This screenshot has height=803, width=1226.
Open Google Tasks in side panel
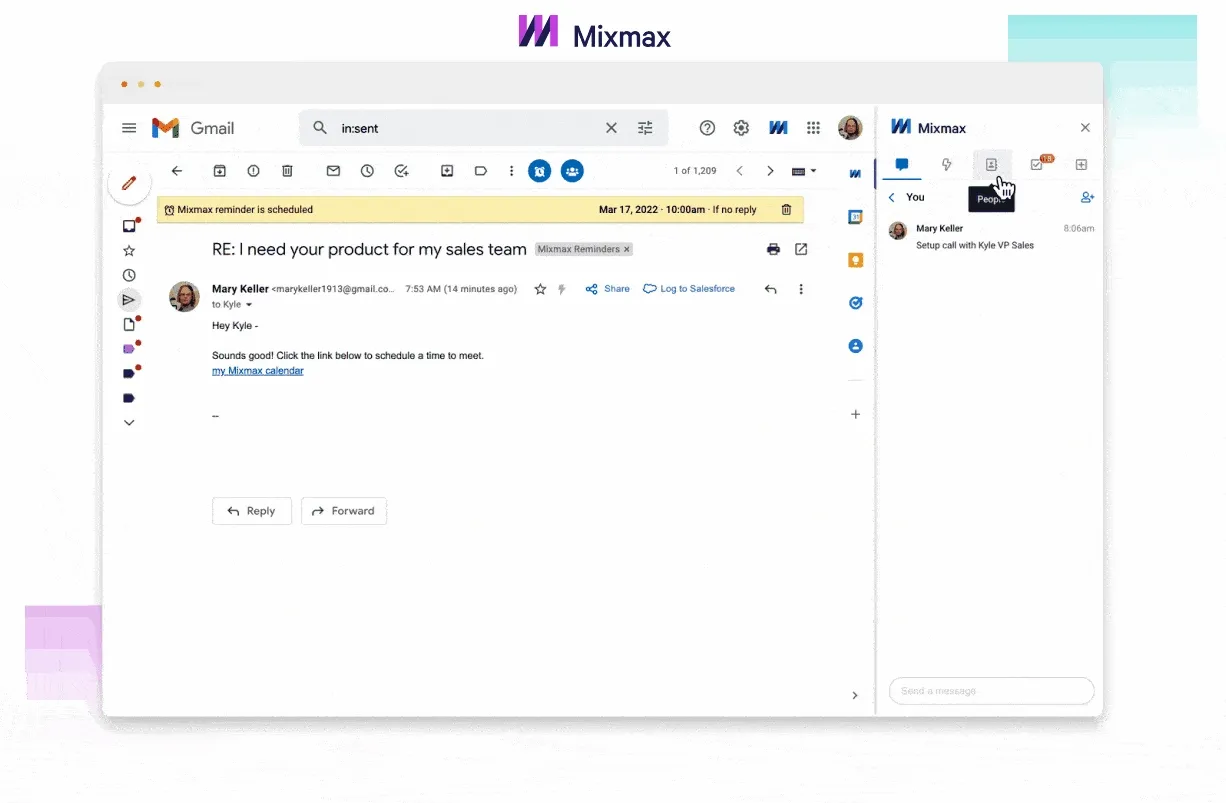click(855, 303)
